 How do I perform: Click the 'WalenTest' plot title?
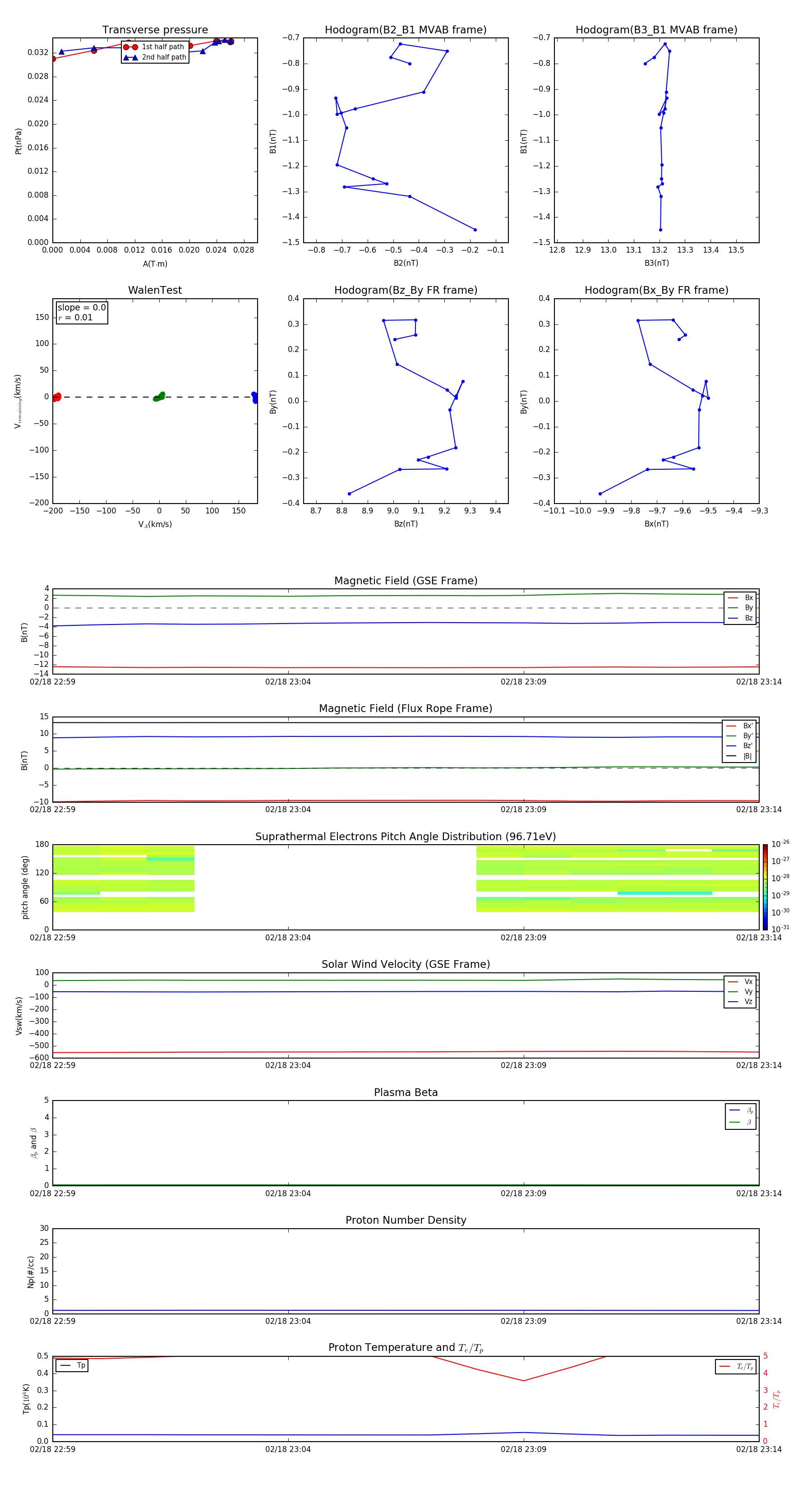(x=155, y=290)
